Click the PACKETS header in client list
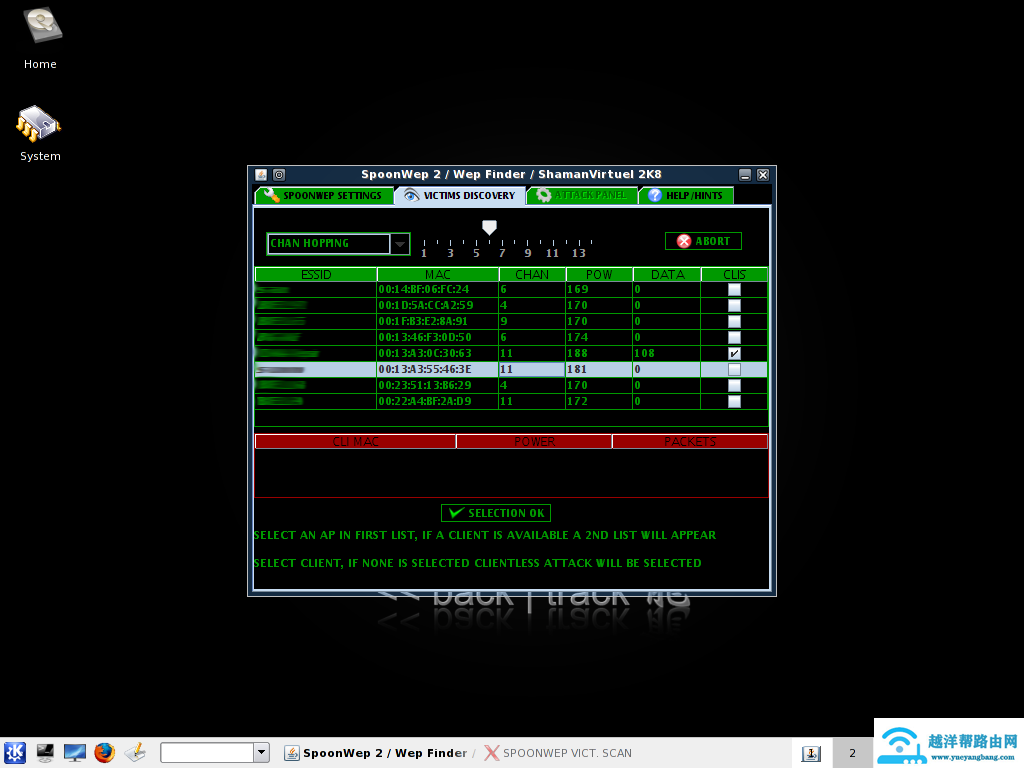1024x768 pixels. coord(690,441)
